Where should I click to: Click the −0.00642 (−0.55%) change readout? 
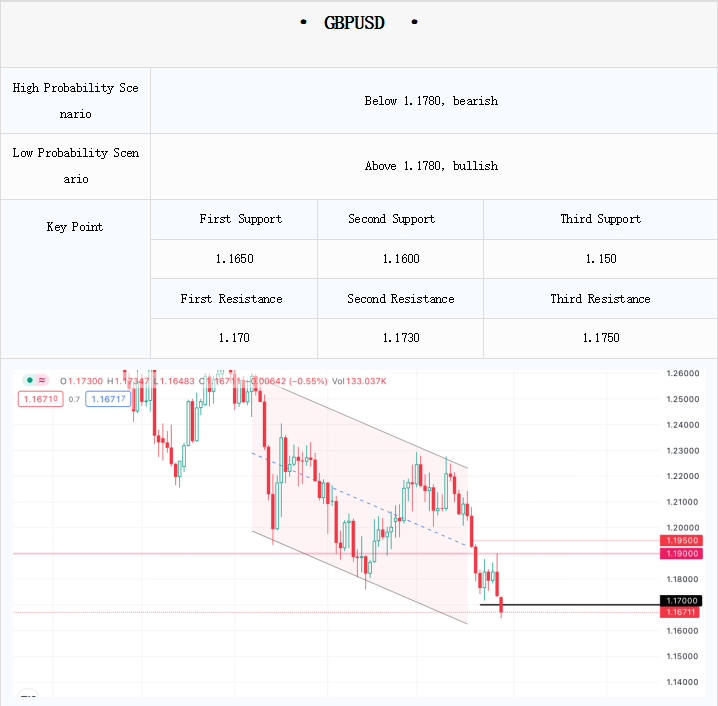[288, 381]
